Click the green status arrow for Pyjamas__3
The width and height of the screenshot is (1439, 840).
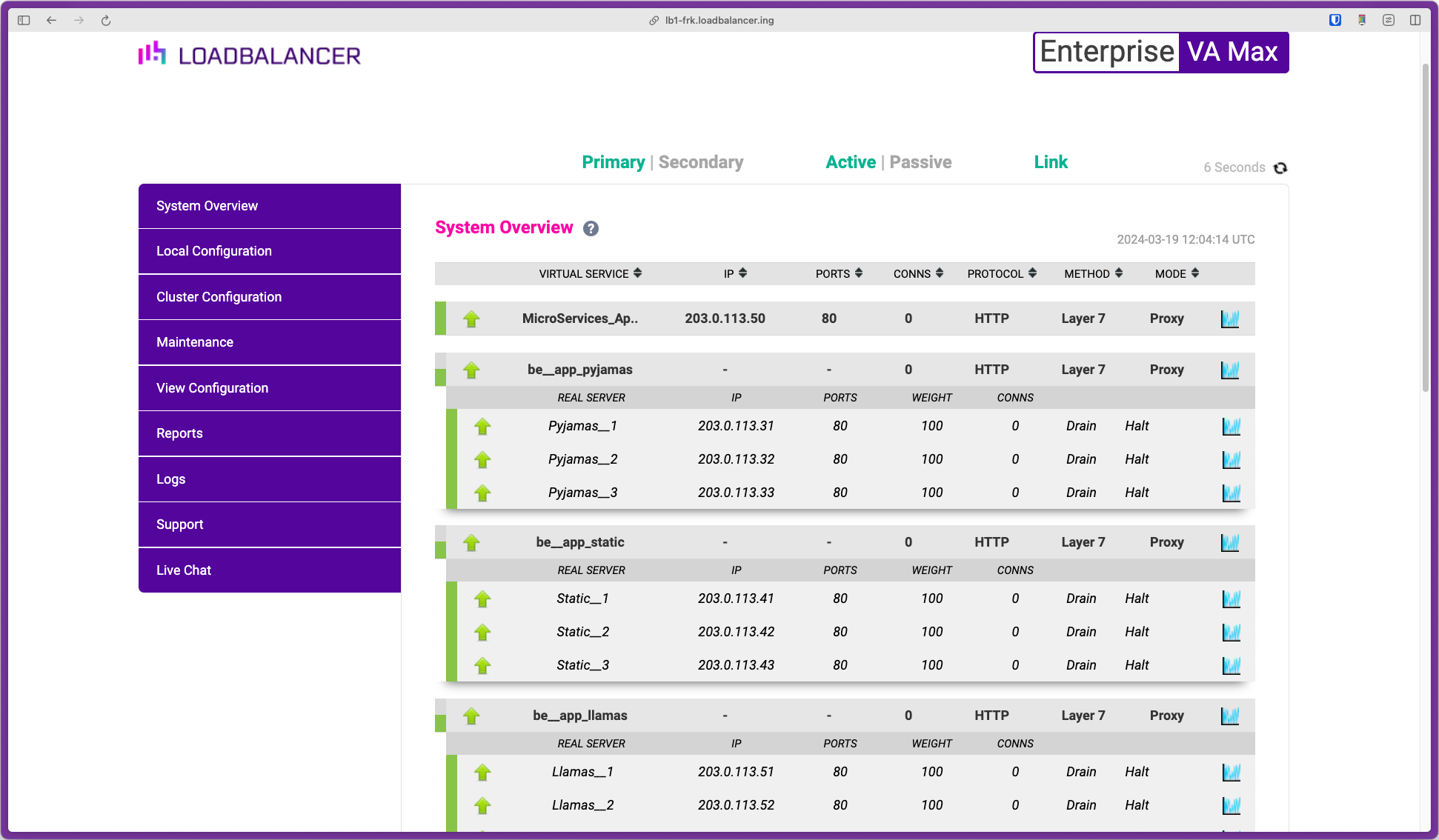[x=482, y=493]
